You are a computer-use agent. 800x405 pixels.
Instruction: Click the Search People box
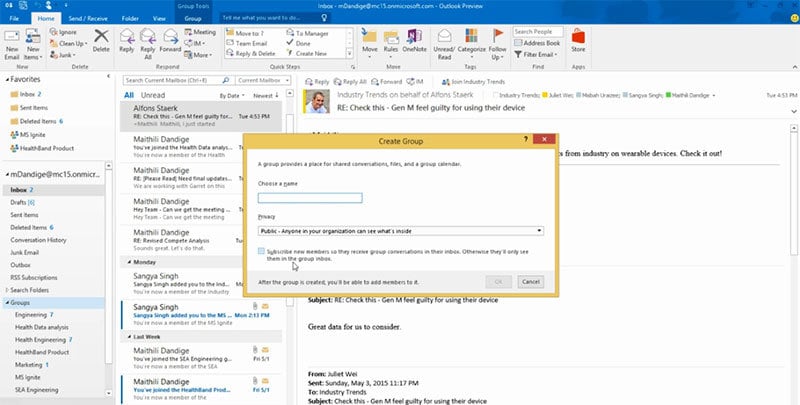tap(538, 32)
